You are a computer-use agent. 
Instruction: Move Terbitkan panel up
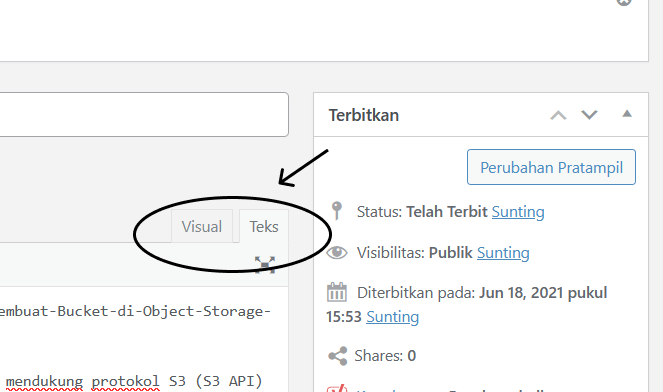click(558, 115)
